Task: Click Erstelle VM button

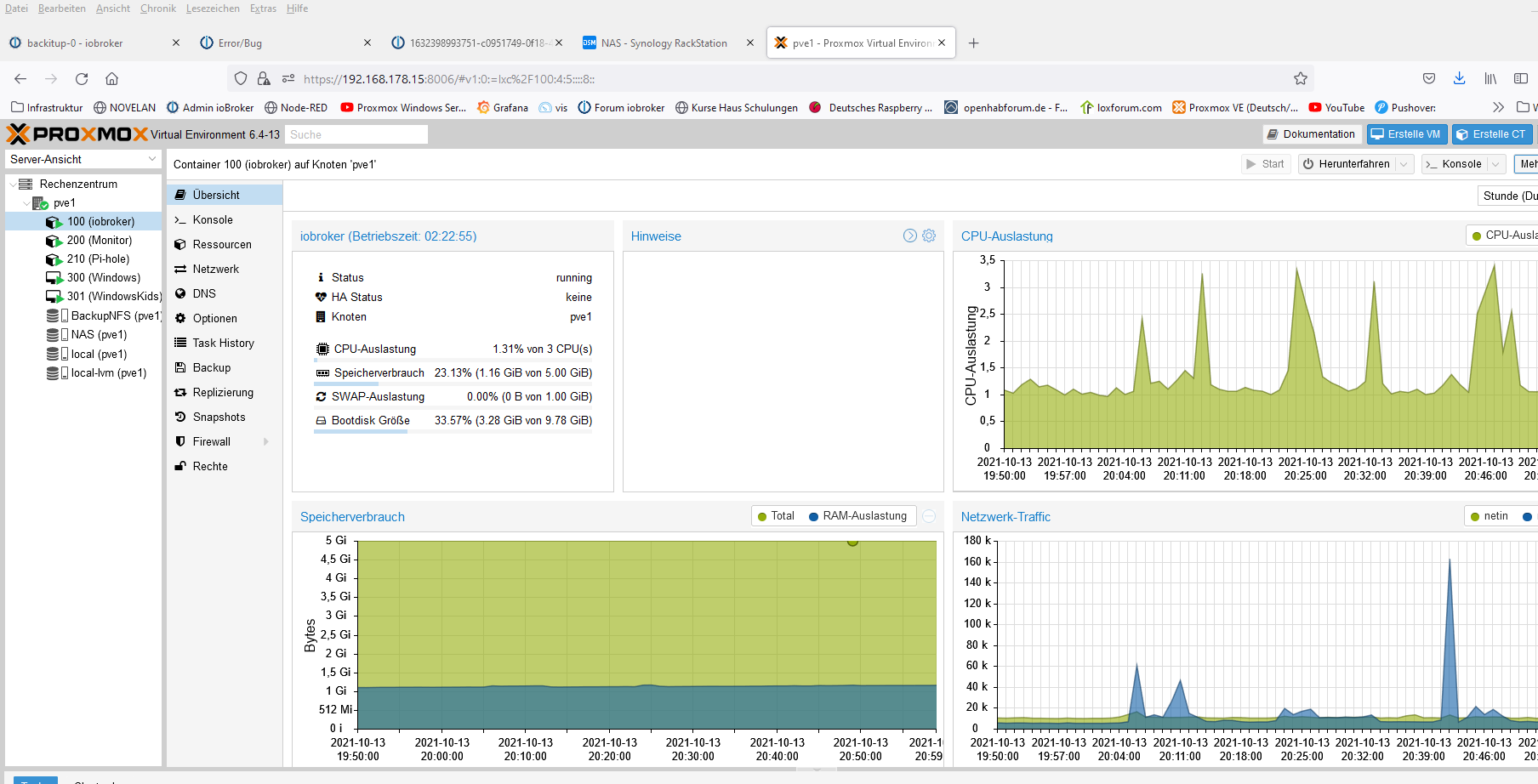Action: coord(1406,134)
